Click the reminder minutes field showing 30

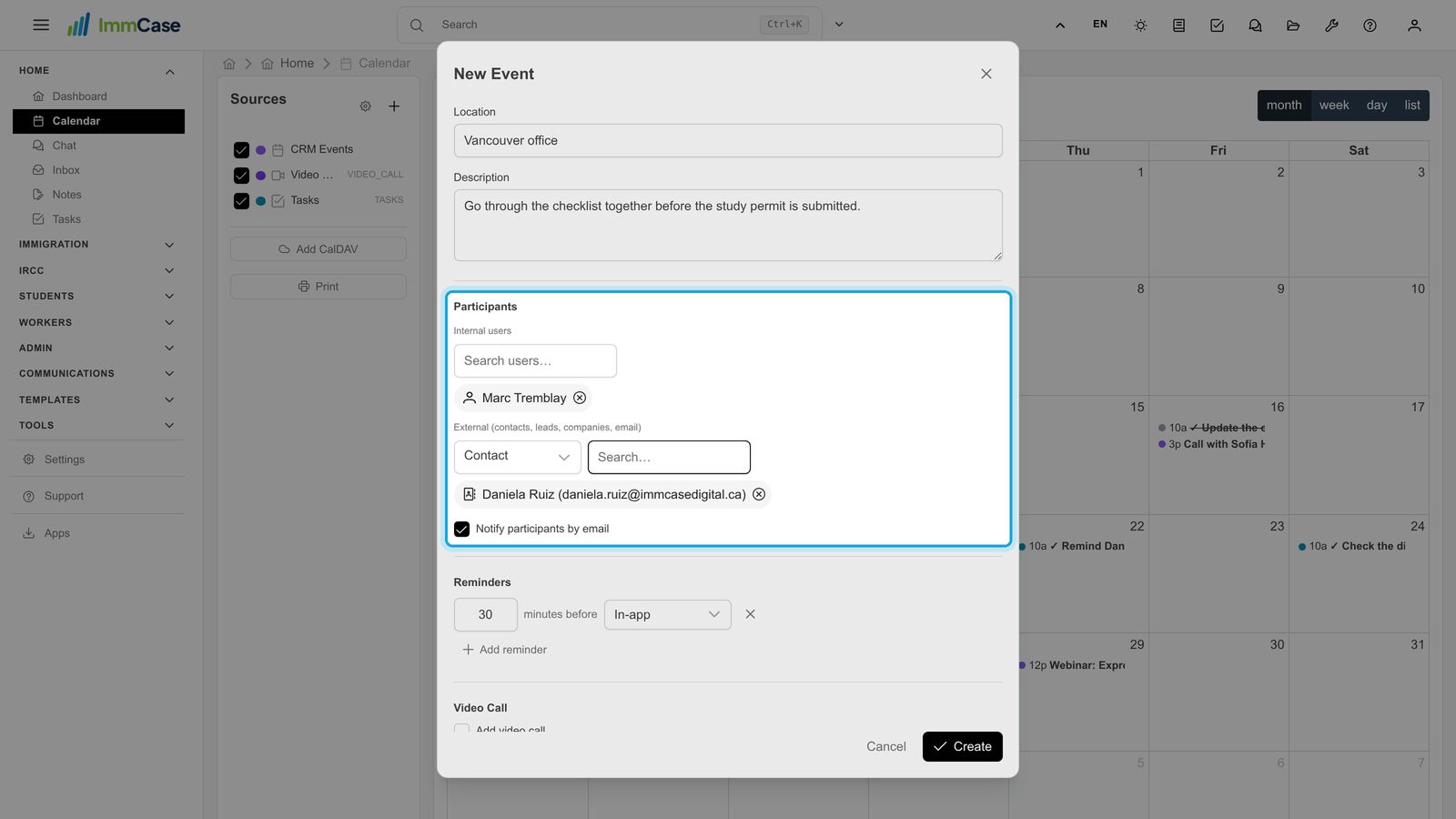point(485,615)
